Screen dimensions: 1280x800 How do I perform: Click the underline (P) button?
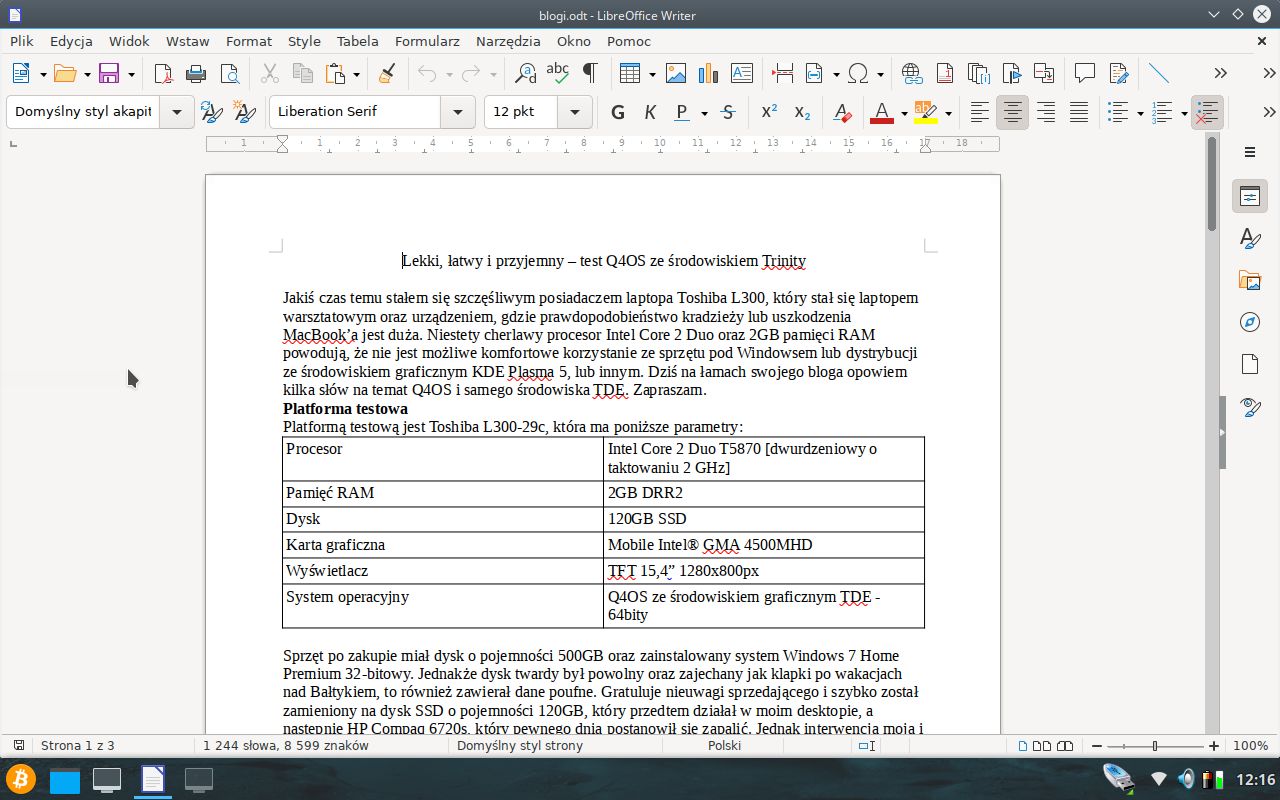click(x=683, y=112)
